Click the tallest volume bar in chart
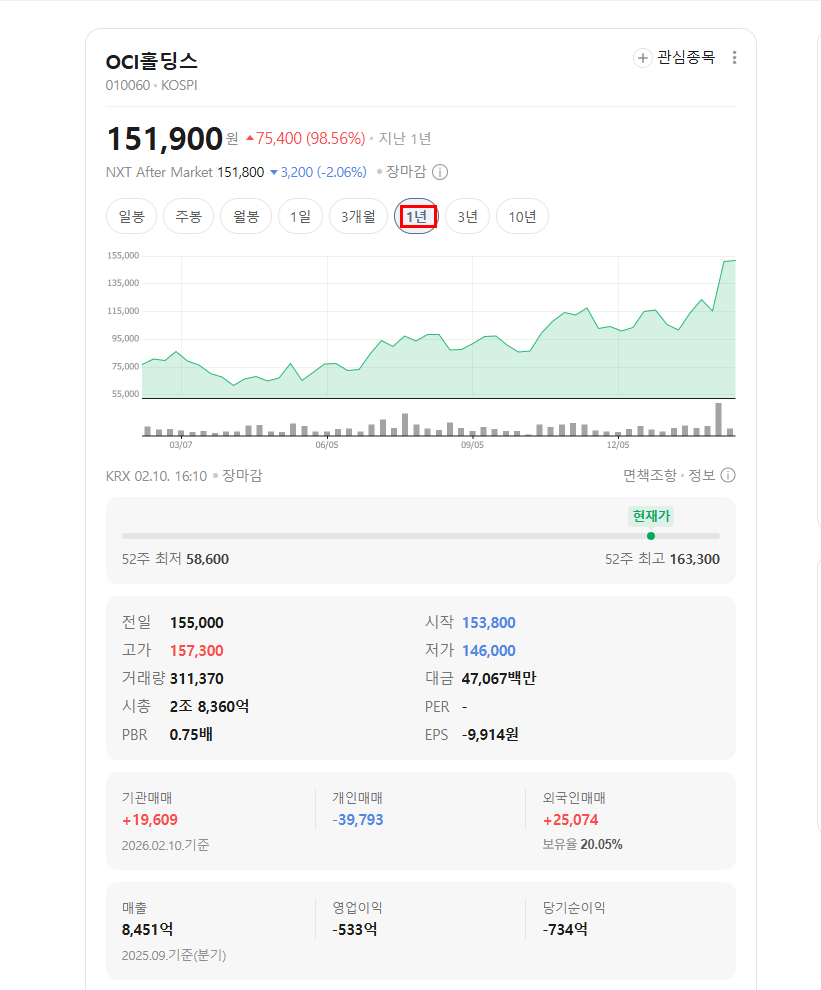 point(719,419)
